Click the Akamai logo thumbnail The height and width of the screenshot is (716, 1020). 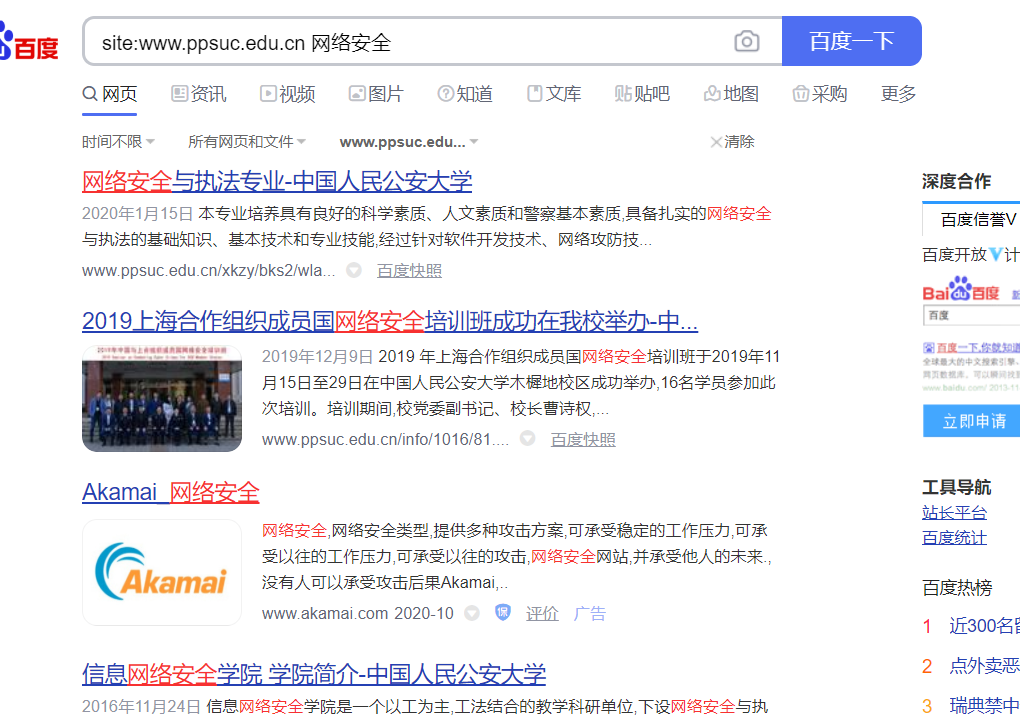162,572
